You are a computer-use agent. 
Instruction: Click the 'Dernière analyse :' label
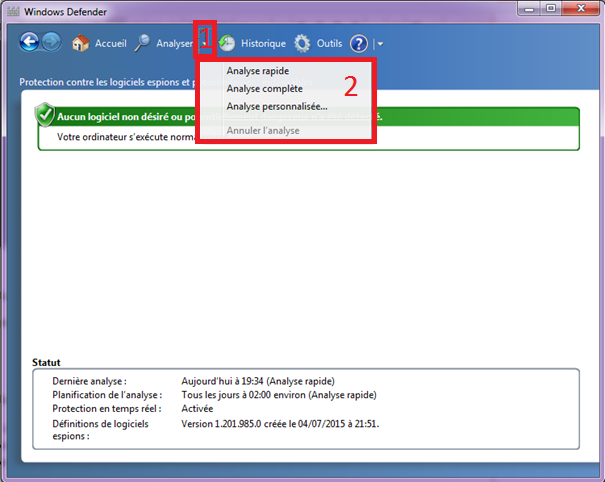pos(90,381)
